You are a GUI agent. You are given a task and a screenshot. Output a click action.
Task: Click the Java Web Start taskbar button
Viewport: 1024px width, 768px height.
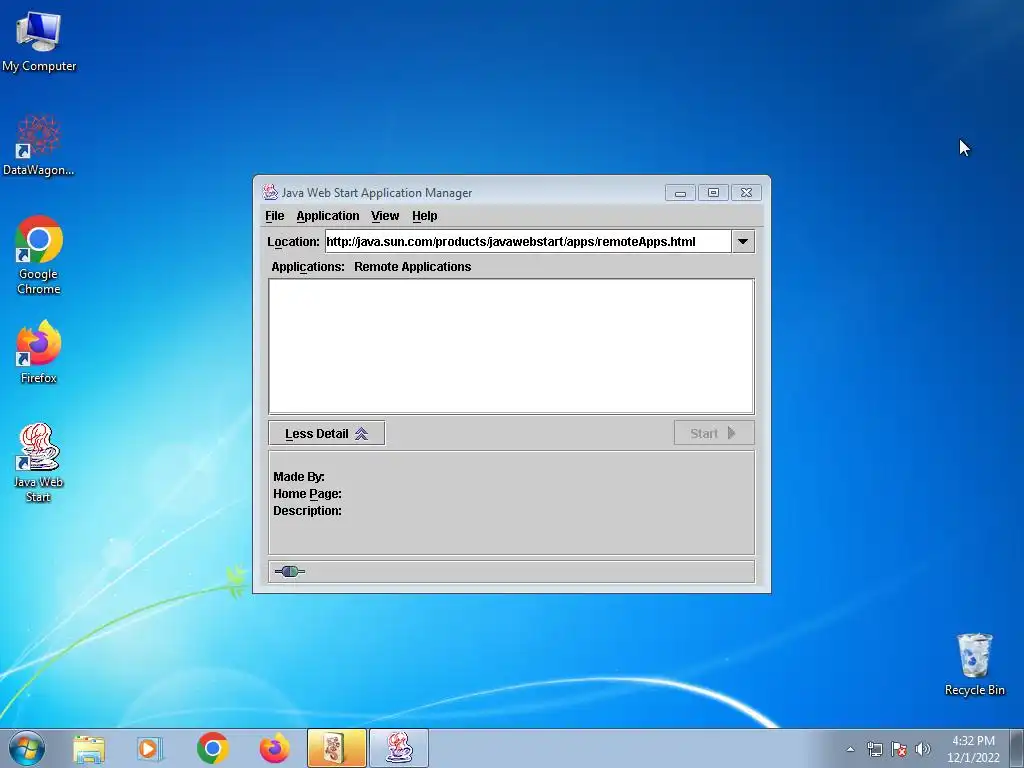pyautogui.click(x=399, y=748)
